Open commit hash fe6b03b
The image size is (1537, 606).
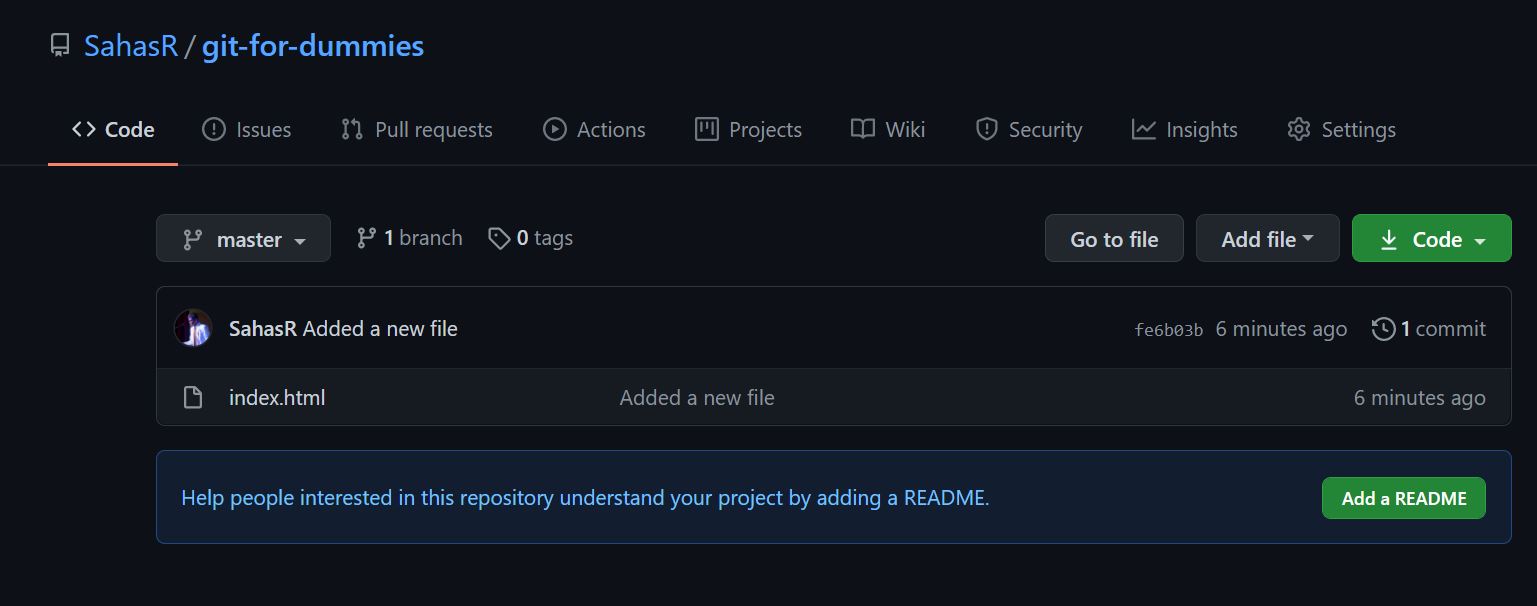(1169, 330)
